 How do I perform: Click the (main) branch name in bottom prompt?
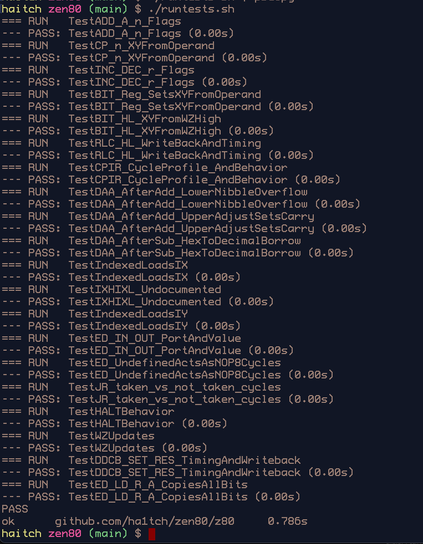pyautogui.click(x=108, y=534)
